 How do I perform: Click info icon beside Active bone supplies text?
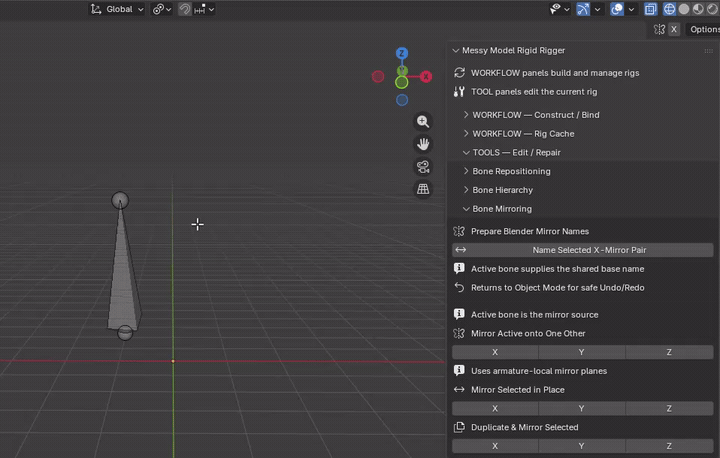[459, 268]
